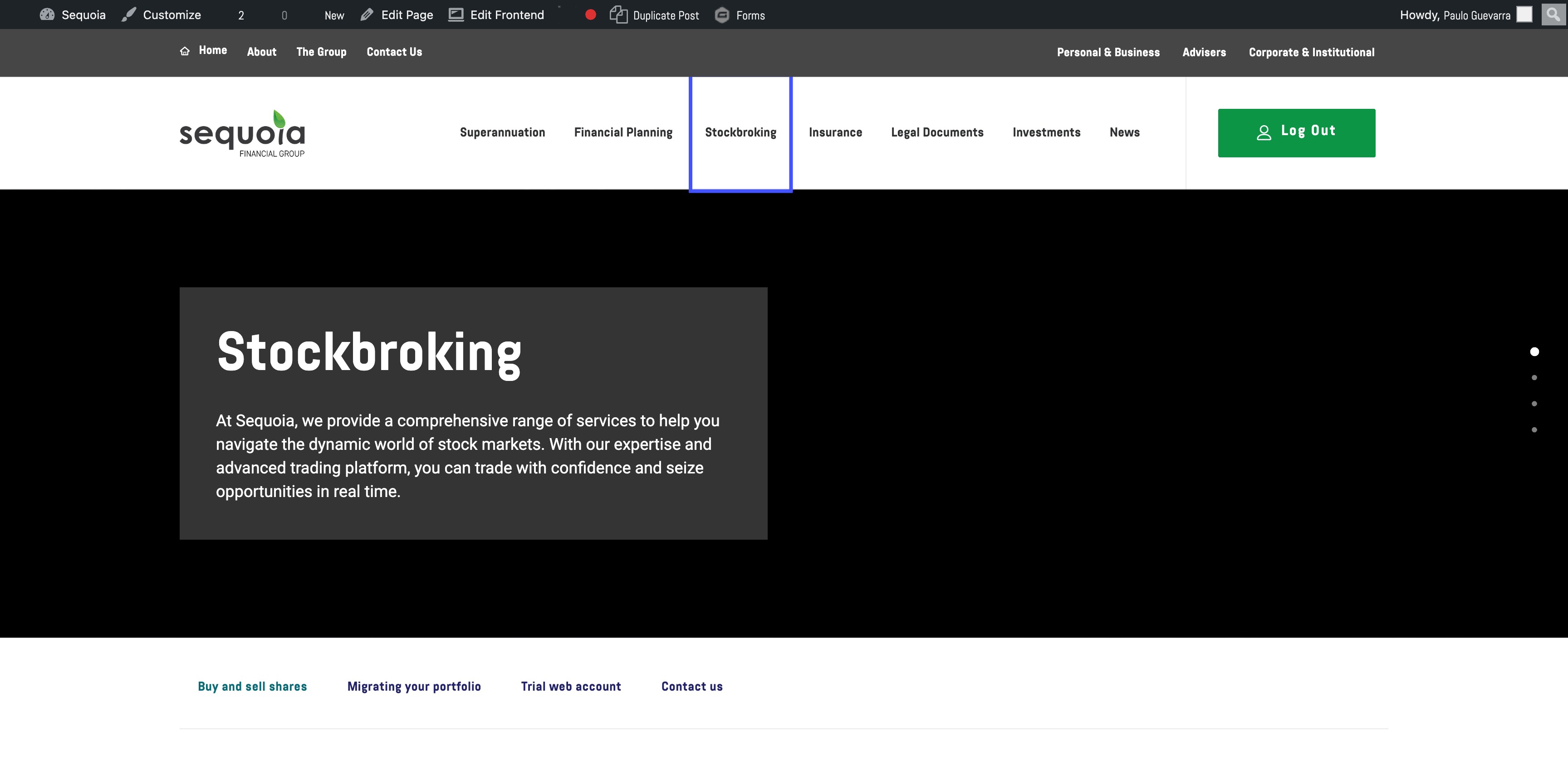Viewport: 1568px width, 780px height.
Task: Click the red status indicator dot
Action: [x=590, y=15]
